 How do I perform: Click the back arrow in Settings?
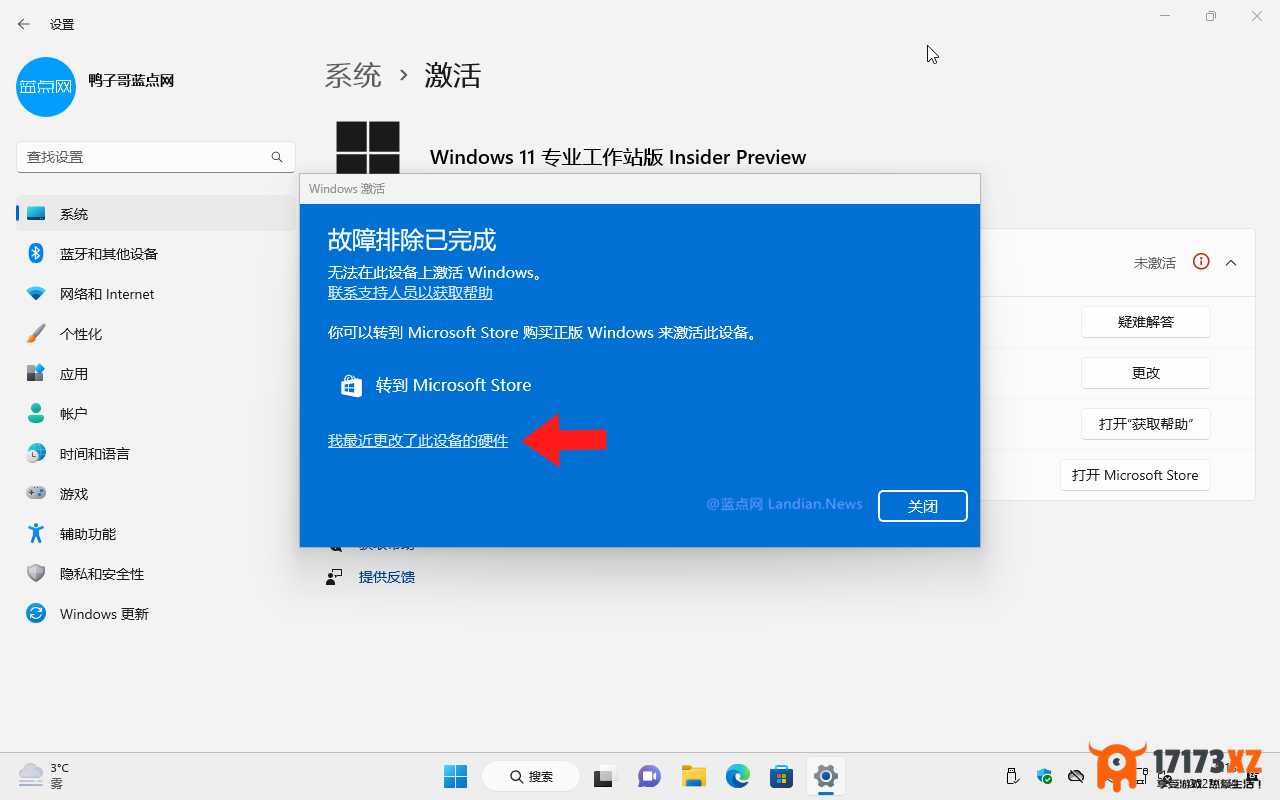pyautogui.click(x=24, y=24)
